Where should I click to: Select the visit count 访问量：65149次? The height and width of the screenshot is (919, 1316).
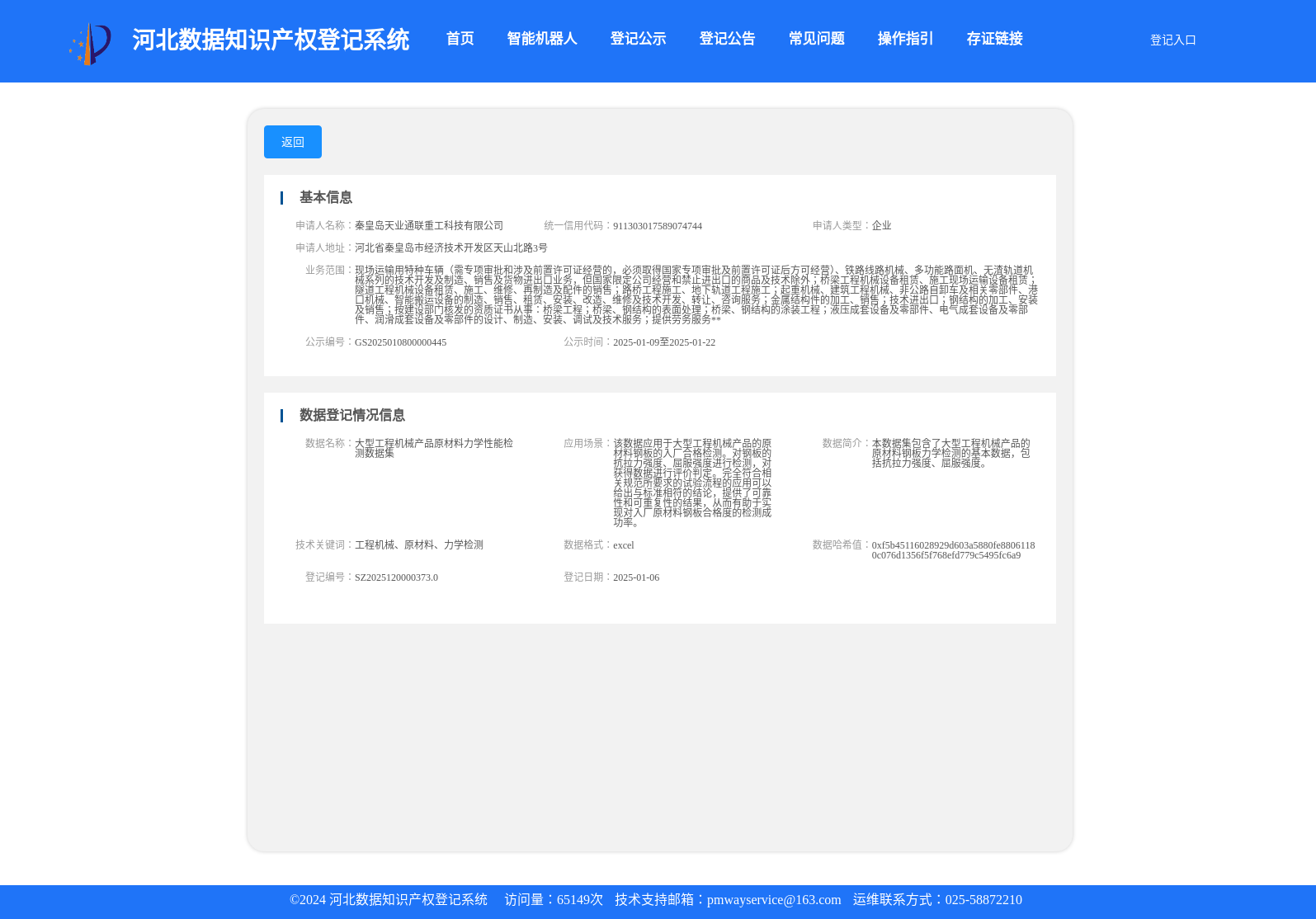tap(554, 900)
